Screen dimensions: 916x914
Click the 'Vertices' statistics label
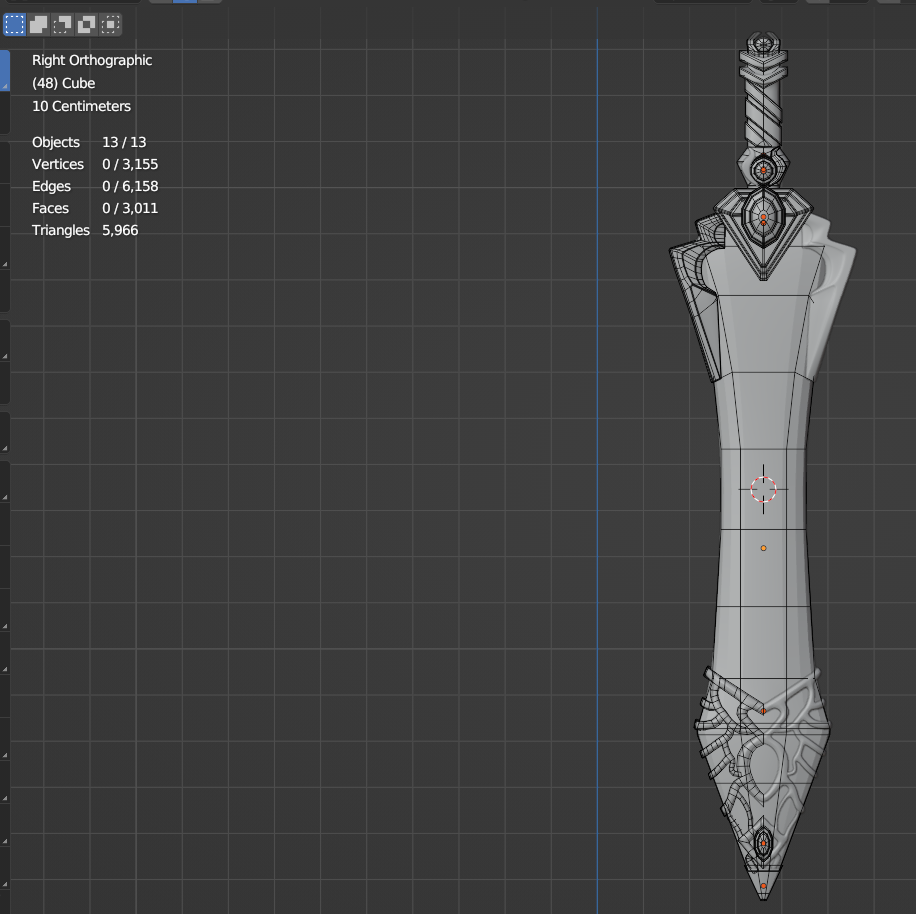pyautogui.click(x=58, y=165)
